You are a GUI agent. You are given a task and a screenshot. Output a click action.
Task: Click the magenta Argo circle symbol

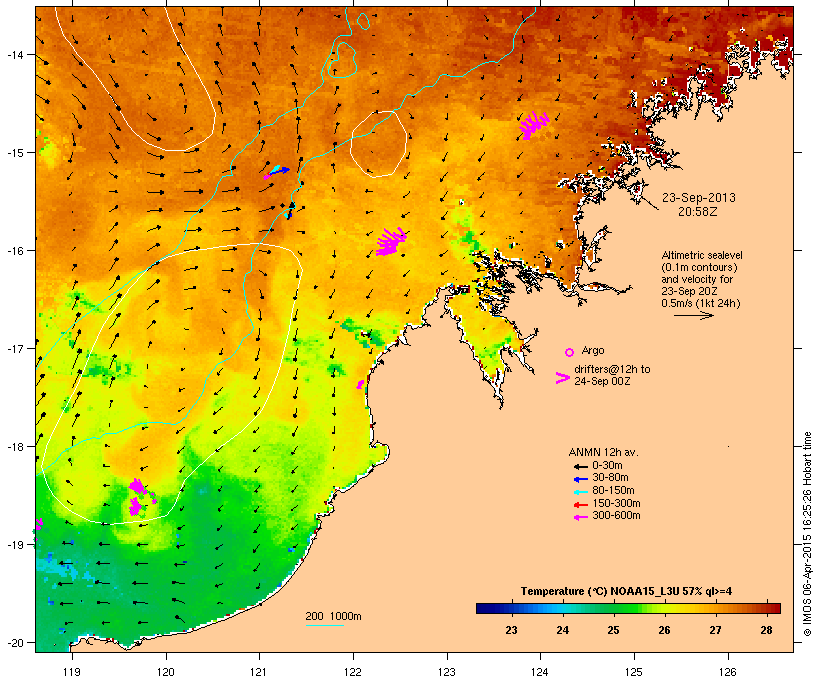[x=570, y=352]
